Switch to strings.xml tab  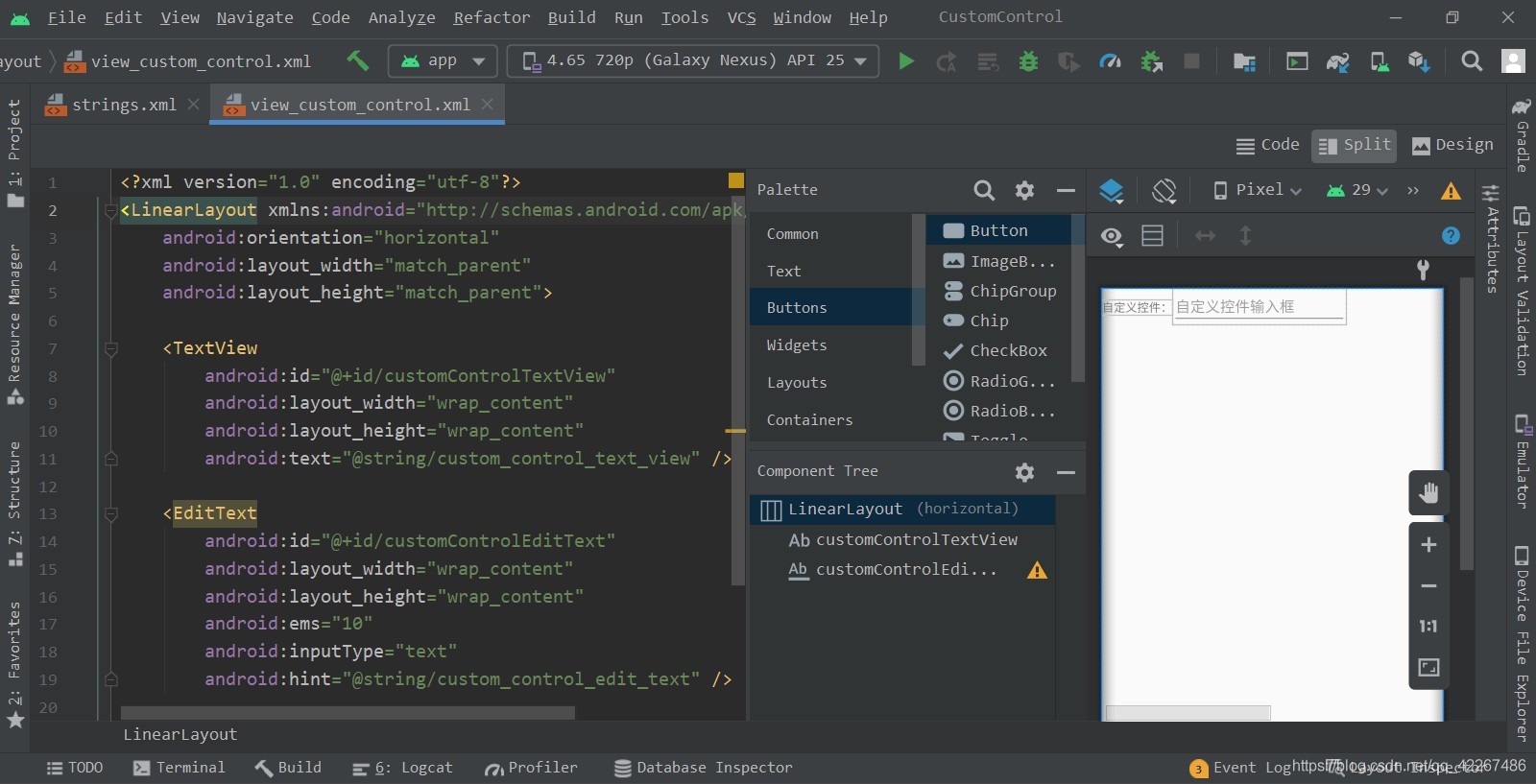(x=124, y=105)
